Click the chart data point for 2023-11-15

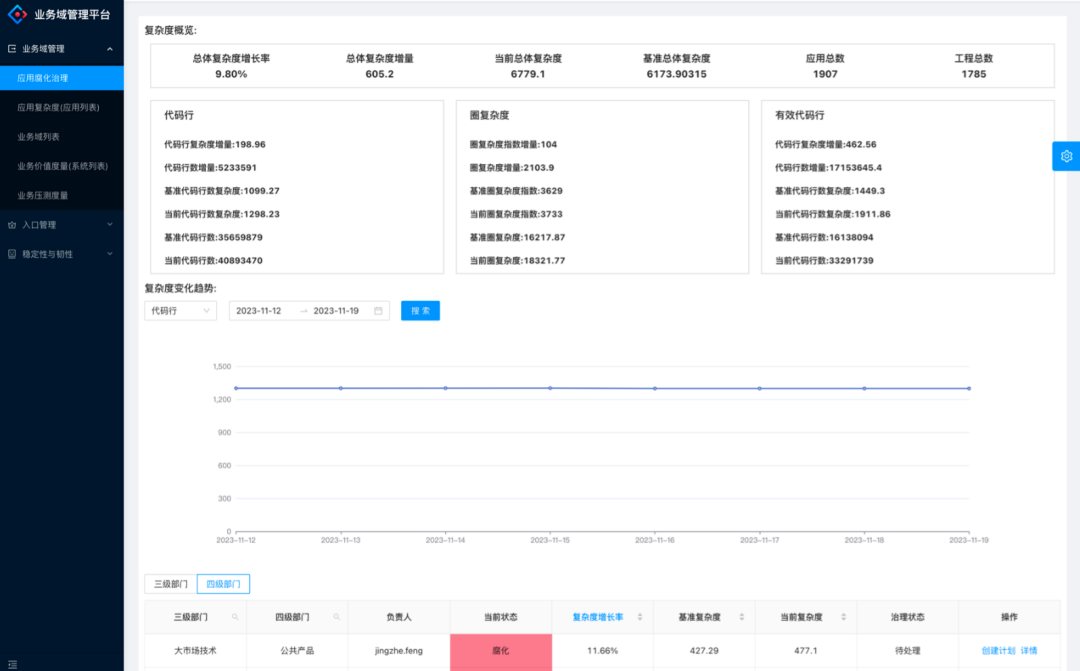click(550, 388)
